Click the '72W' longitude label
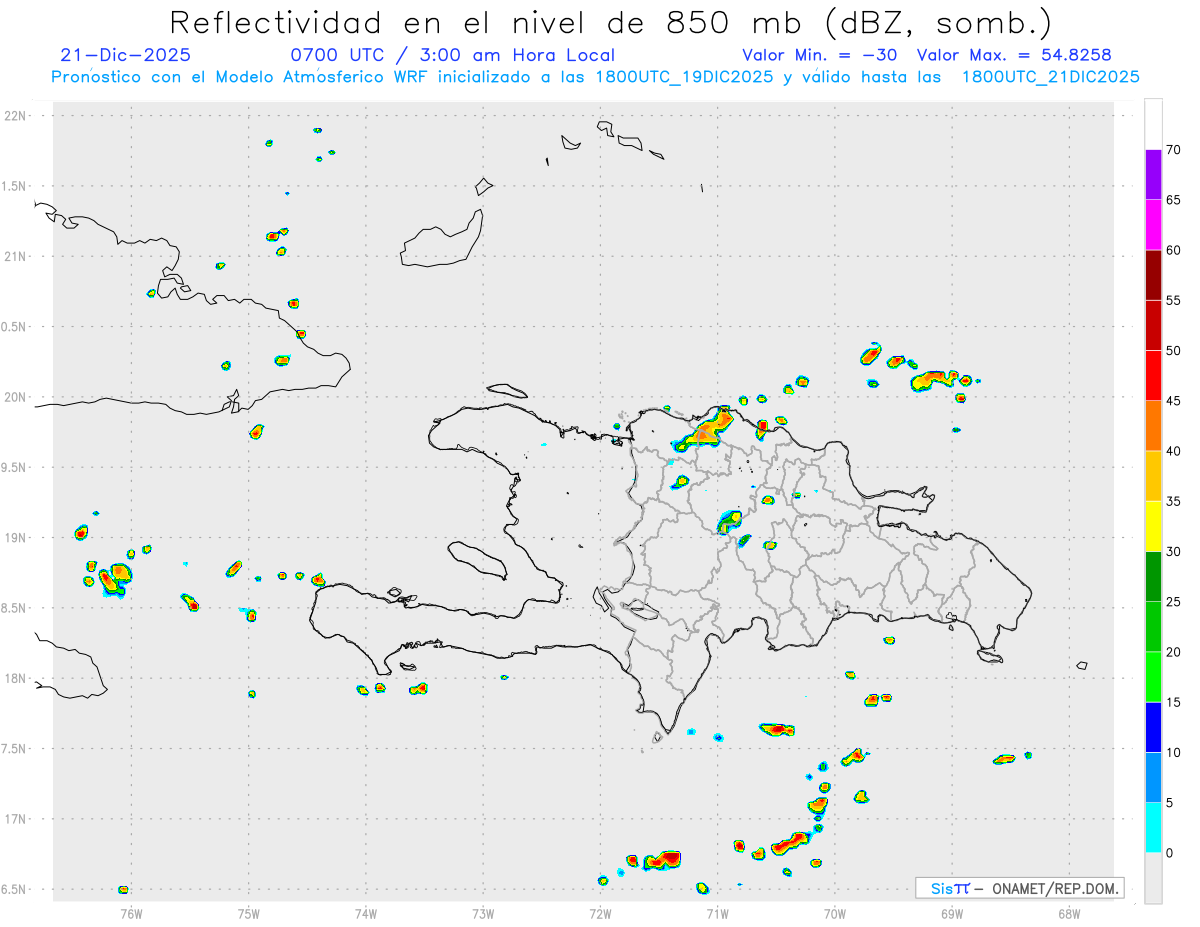1200x927 pixels. pos(600,912)
